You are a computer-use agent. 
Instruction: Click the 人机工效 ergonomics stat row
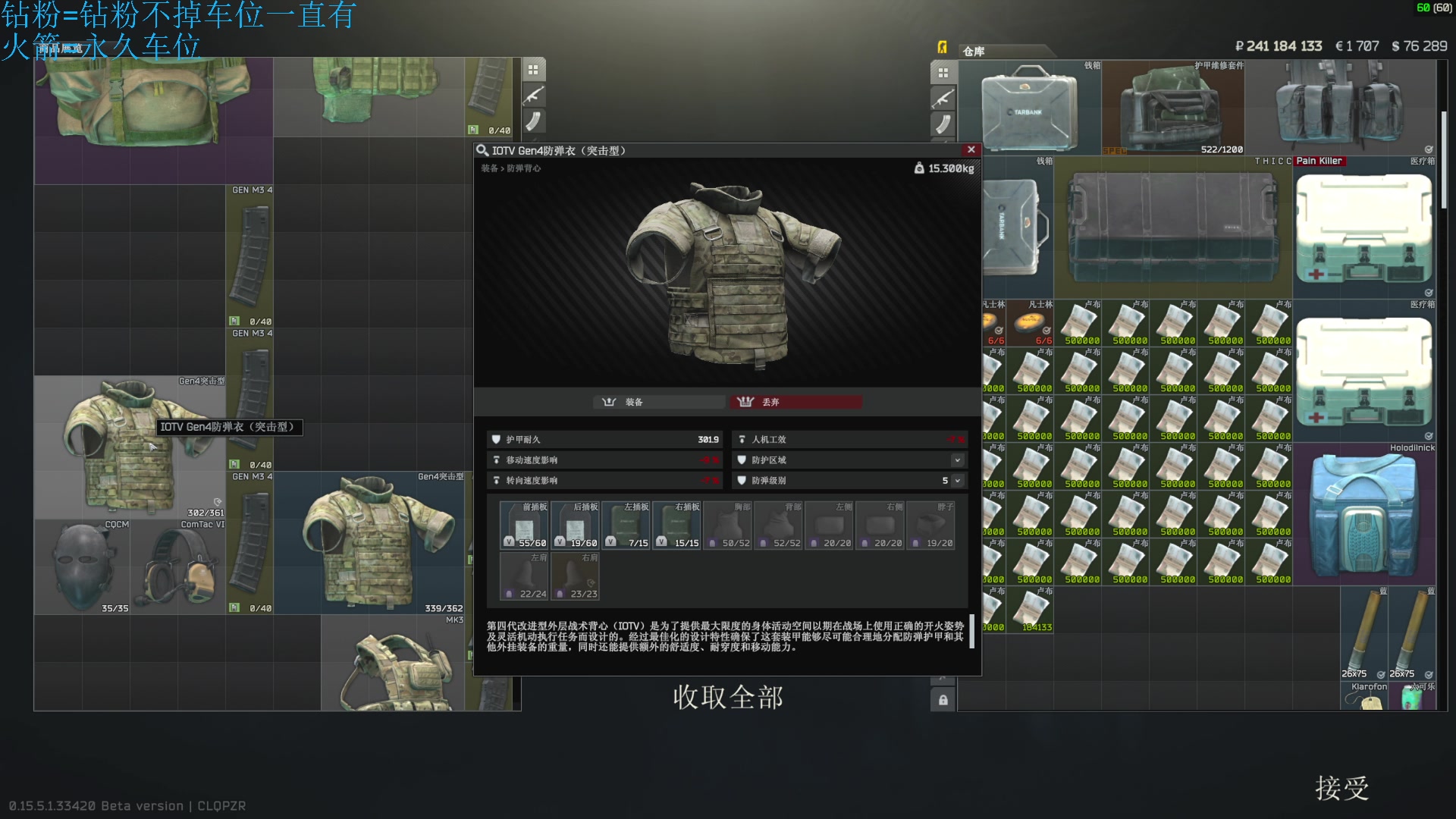[x=849, y=440]
